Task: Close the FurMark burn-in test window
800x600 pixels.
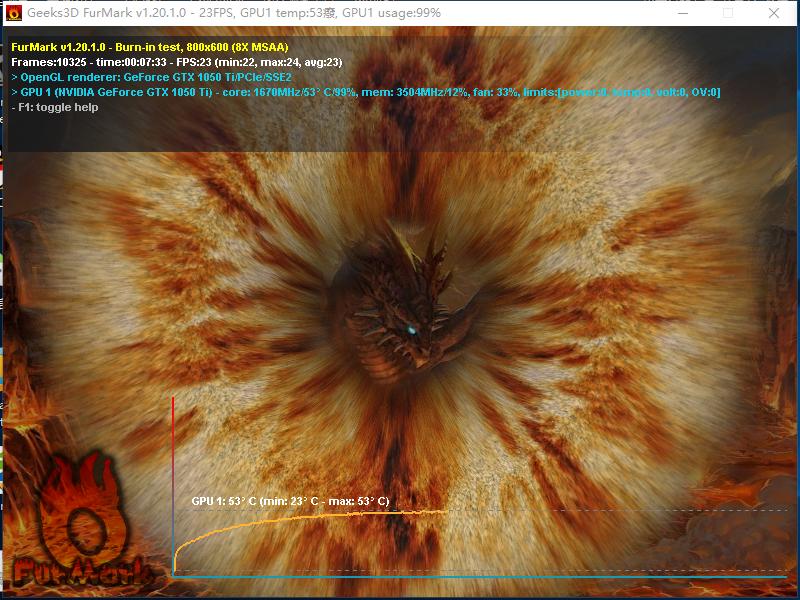Action: 773,13
